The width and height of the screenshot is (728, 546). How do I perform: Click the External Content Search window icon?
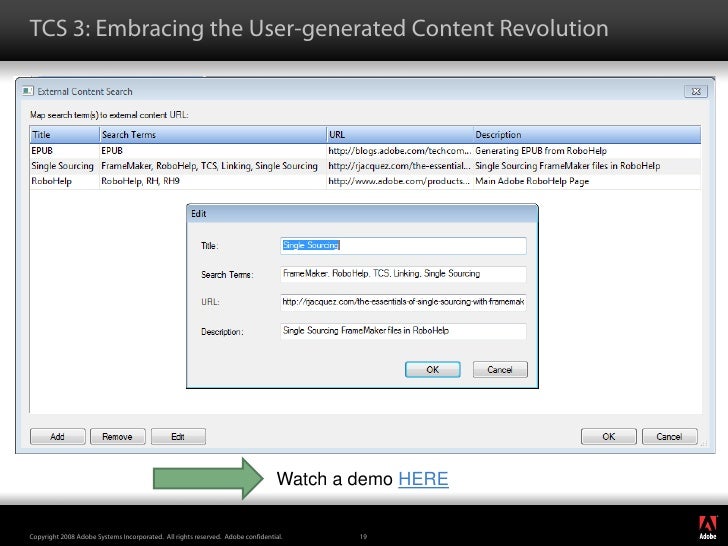[28, 91]
